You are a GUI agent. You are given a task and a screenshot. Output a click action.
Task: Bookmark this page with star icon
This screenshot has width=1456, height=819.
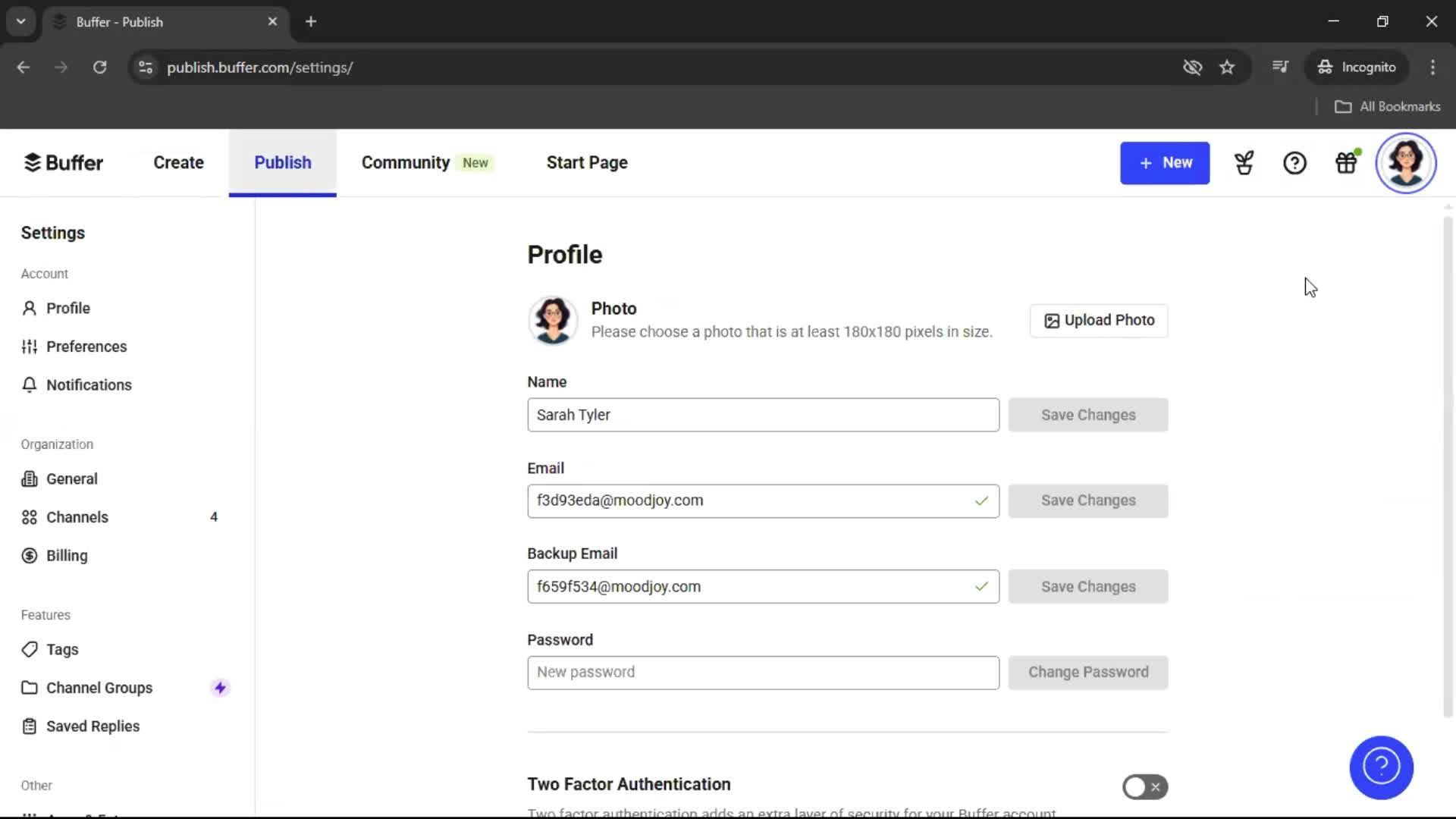(x=1227, y=67)
